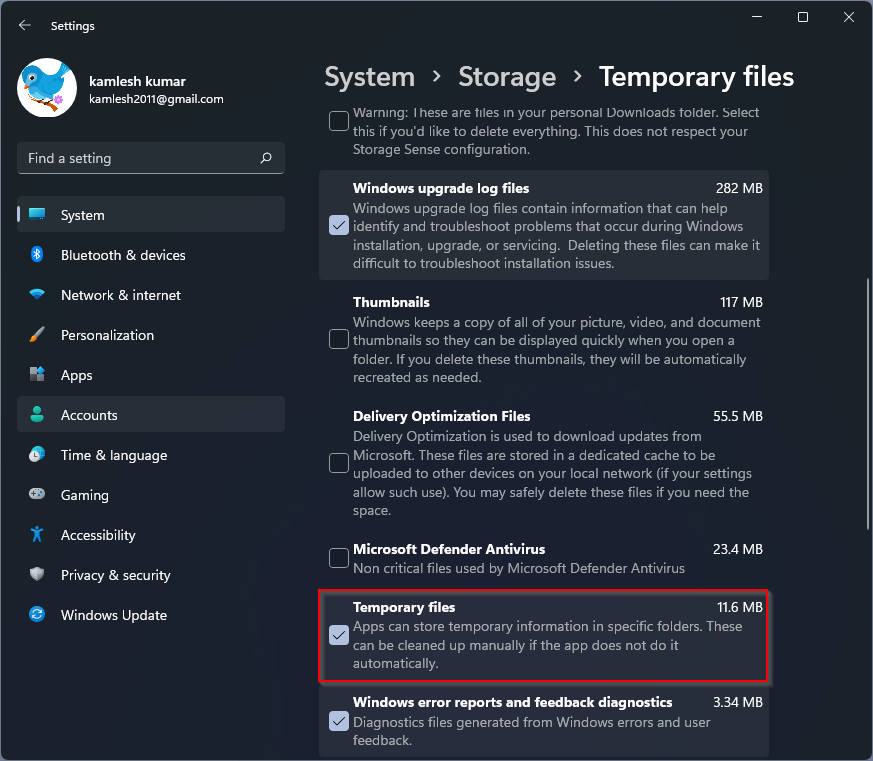The width and height of the screenshot is (873, 761).
Task: Check the Thumbnails checkbox
Action: click(339, 339)
